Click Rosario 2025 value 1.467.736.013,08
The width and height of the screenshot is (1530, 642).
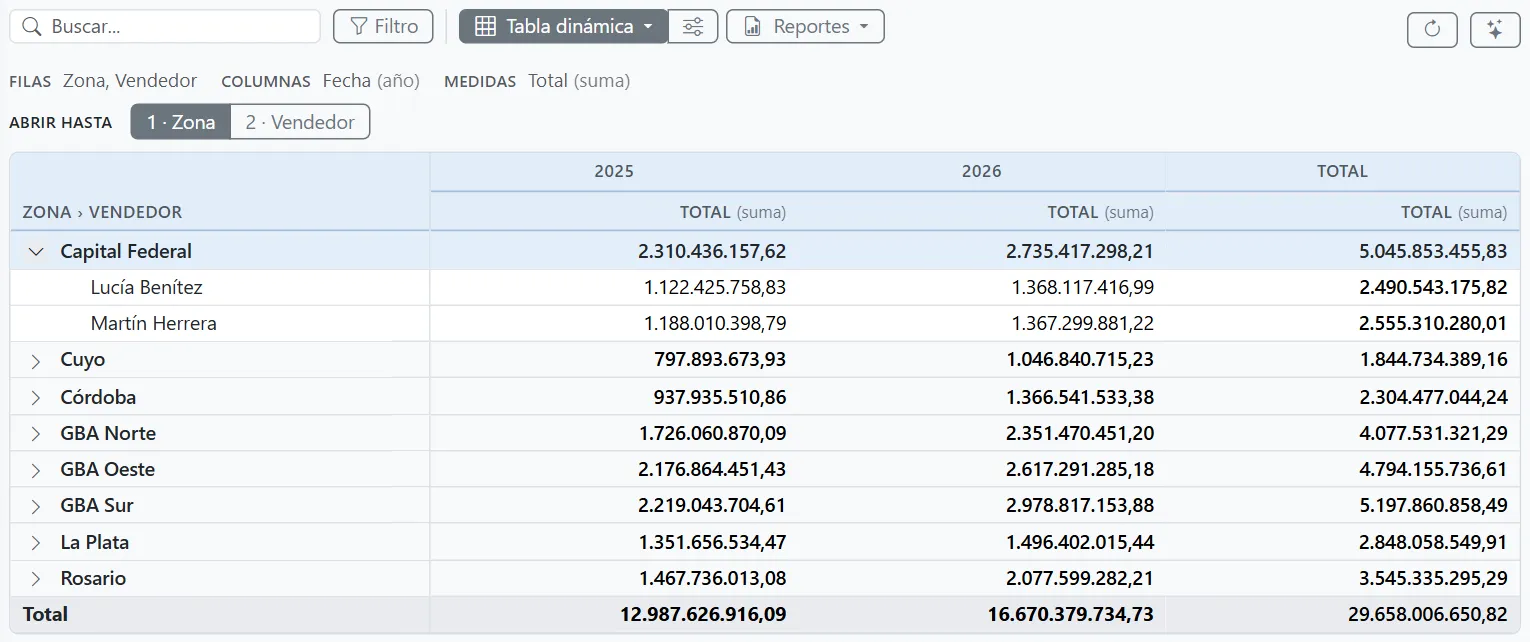[x=712, y=579]
